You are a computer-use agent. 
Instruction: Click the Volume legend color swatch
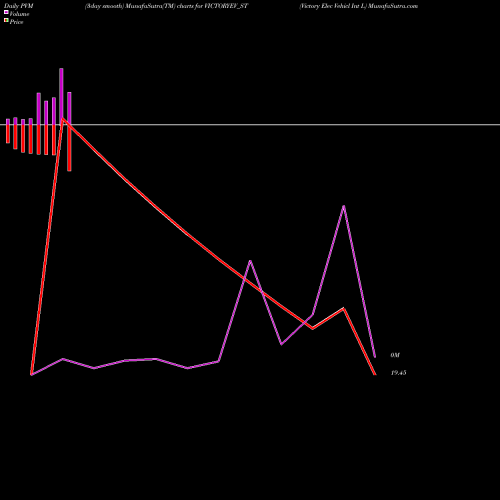[6, 12]
